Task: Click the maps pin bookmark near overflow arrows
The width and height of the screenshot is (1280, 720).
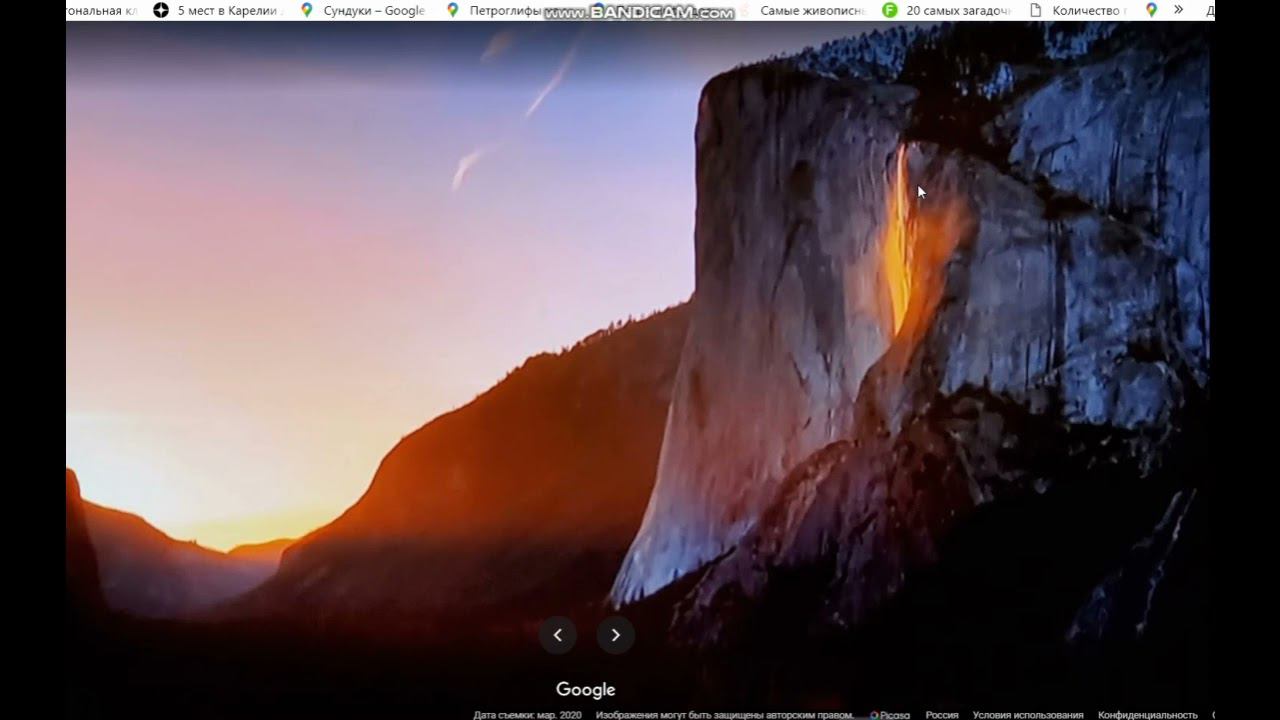Action: coord(1151,10)
